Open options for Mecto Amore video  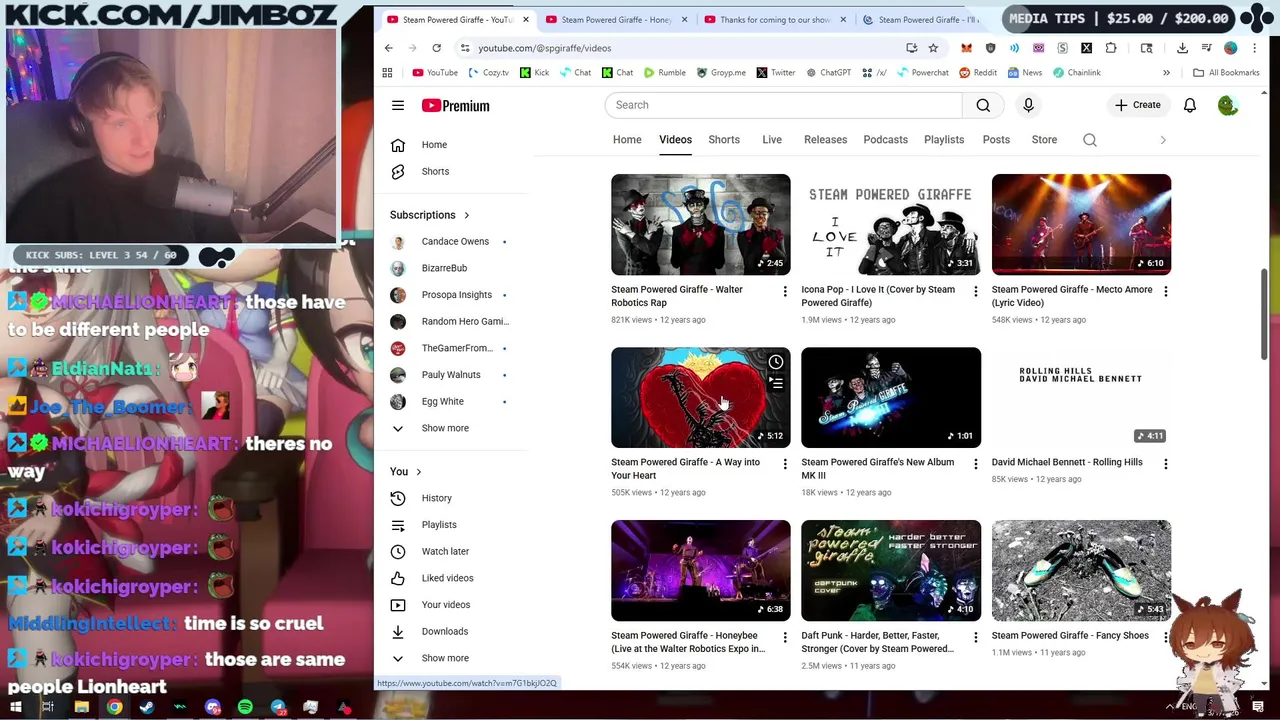pyautogui.click(x=1166, y=291)
